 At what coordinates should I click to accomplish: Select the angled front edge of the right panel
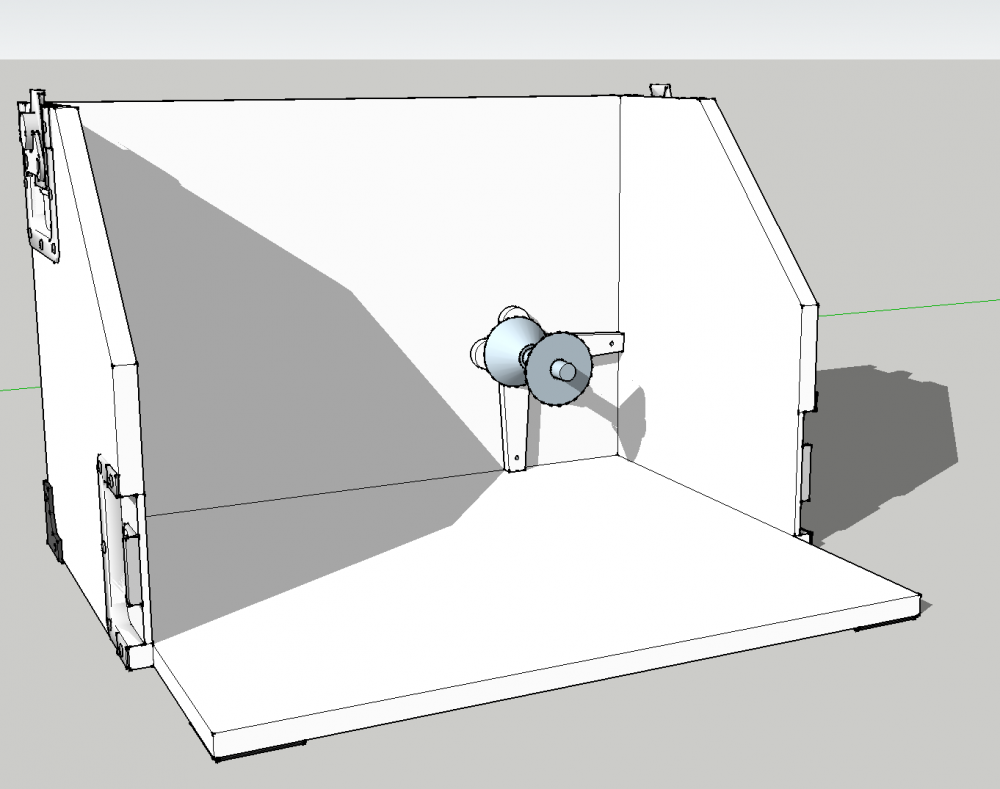pyautogui.click(x=759, y=201)
